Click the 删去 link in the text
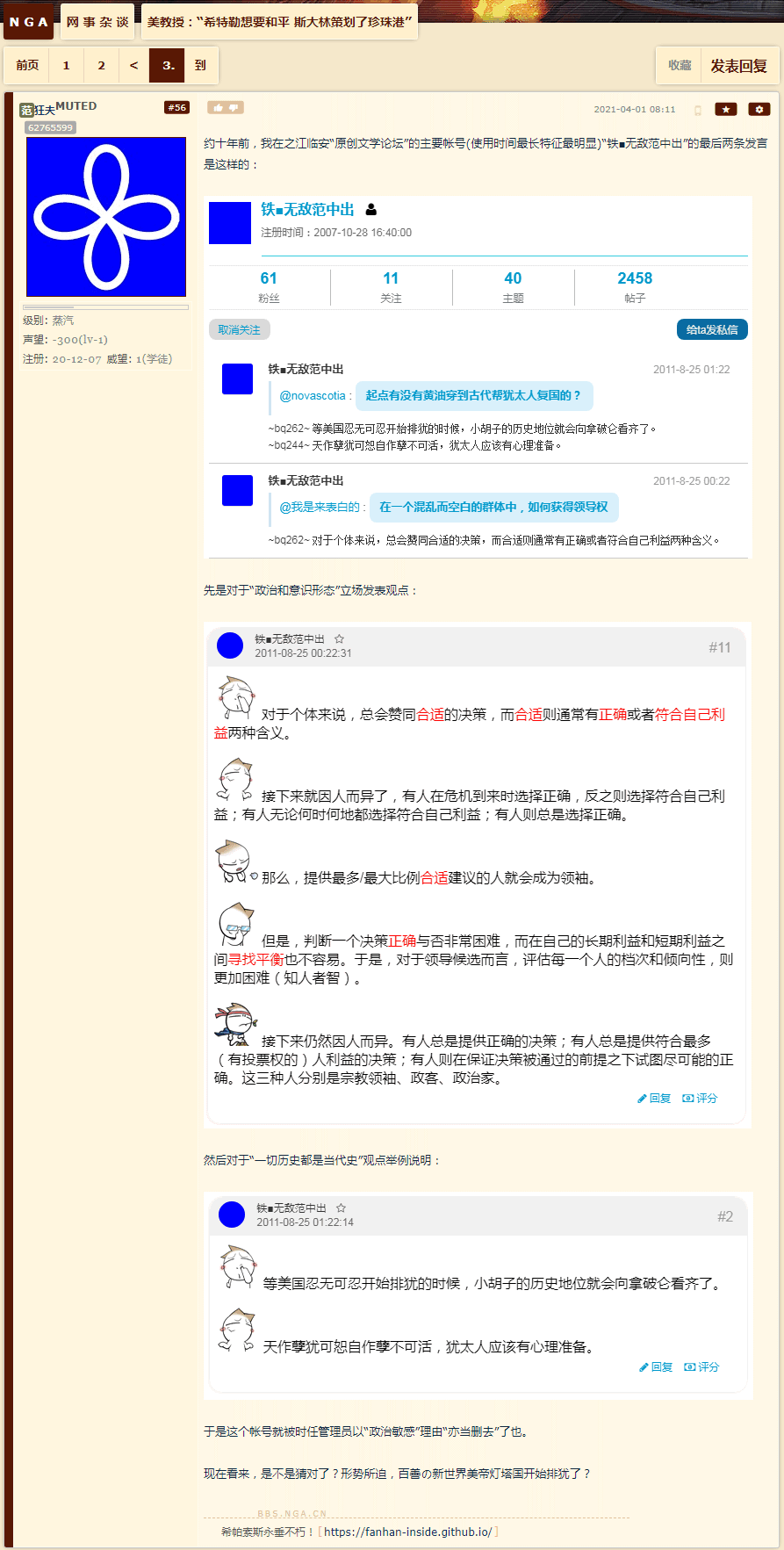The height and width of the screenshot is (1550, 784). click(482, 1431)
